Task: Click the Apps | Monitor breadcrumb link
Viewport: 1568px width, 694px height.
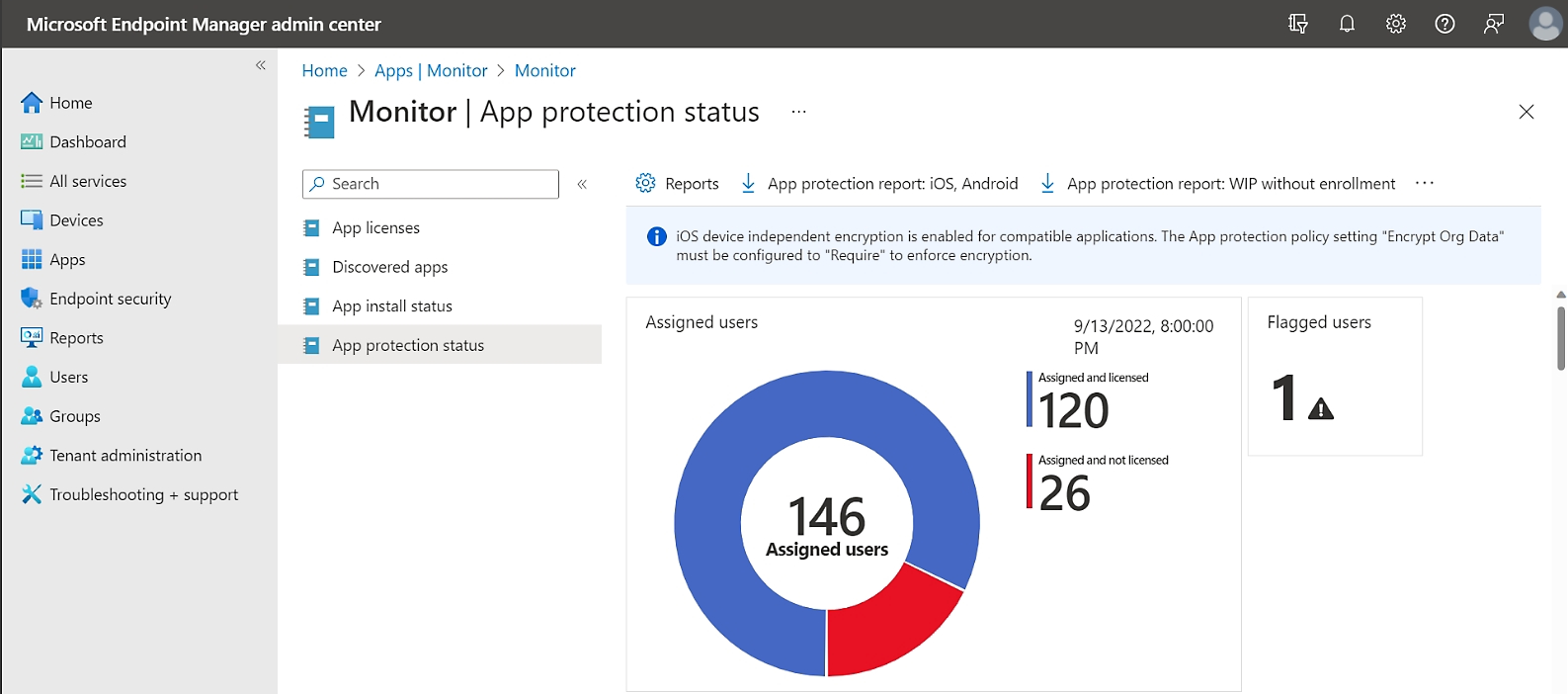Action: (x=431, y=70)
